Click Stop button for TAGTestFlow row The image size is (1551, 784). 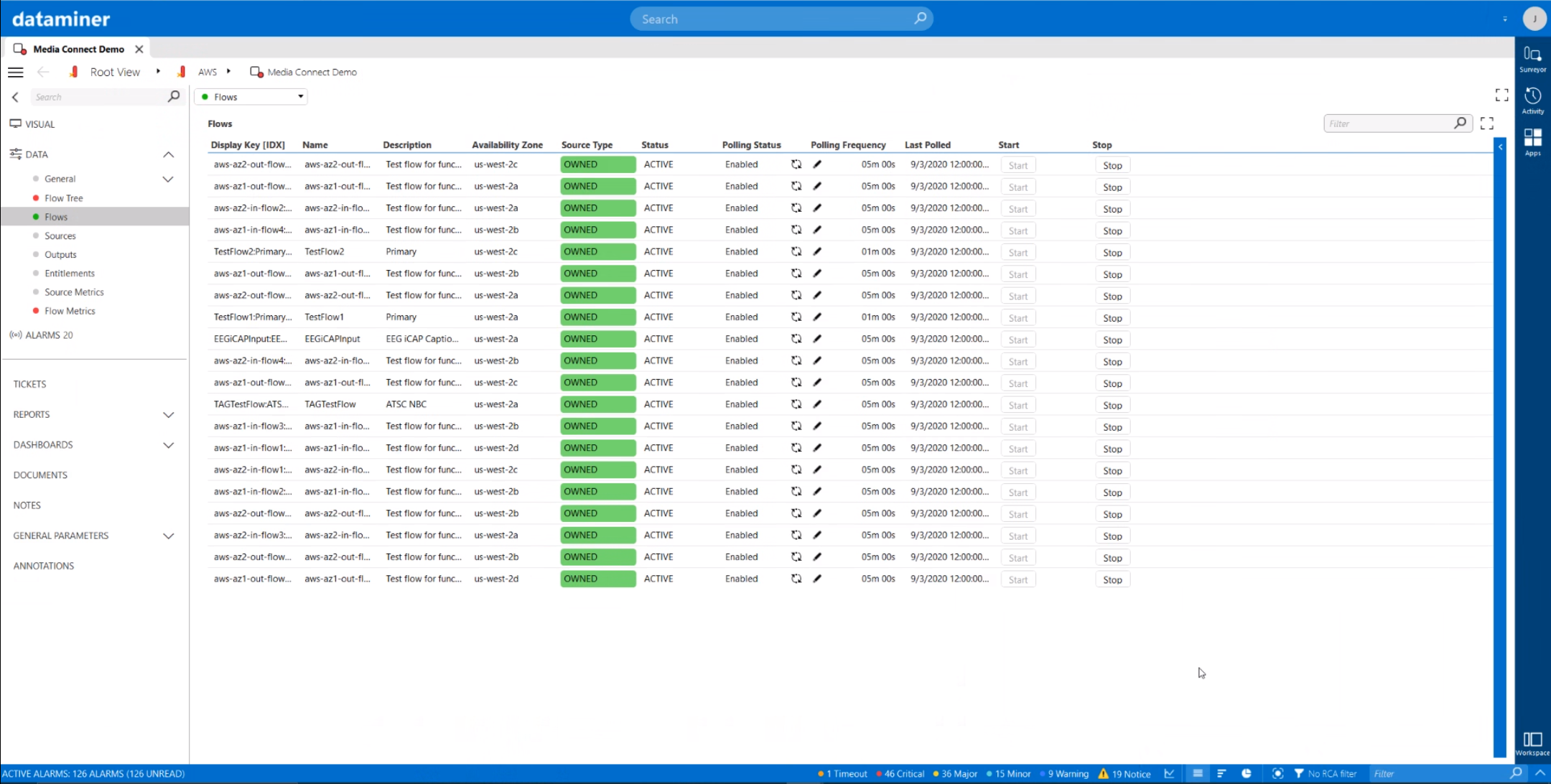coord(1112,405)
